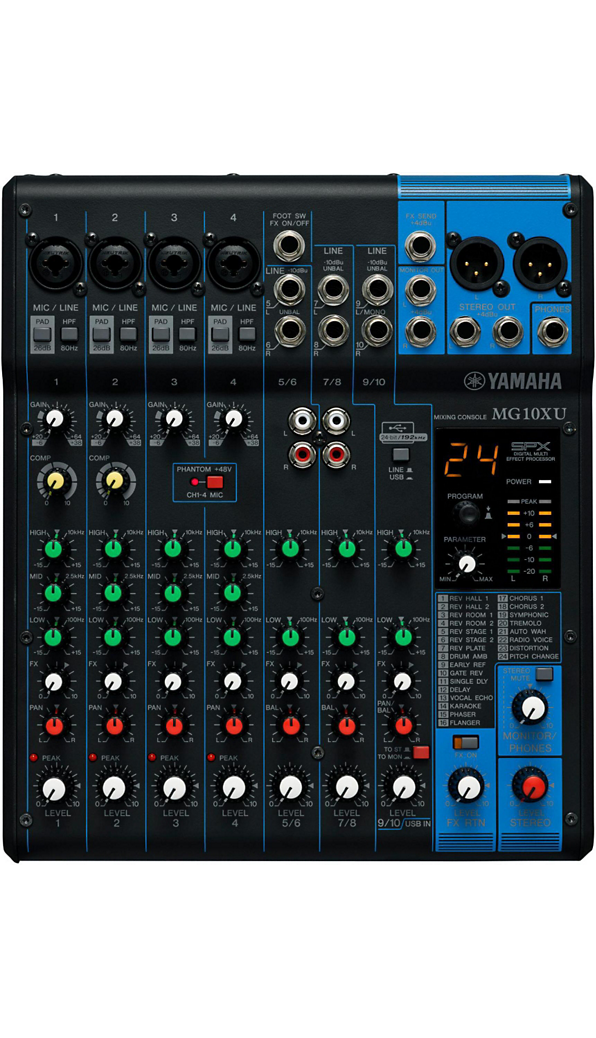This screenshot has width=596, height=1038.
Task: Click the FX RTN LEVEL knob
Action: click(x=468, y=787)
